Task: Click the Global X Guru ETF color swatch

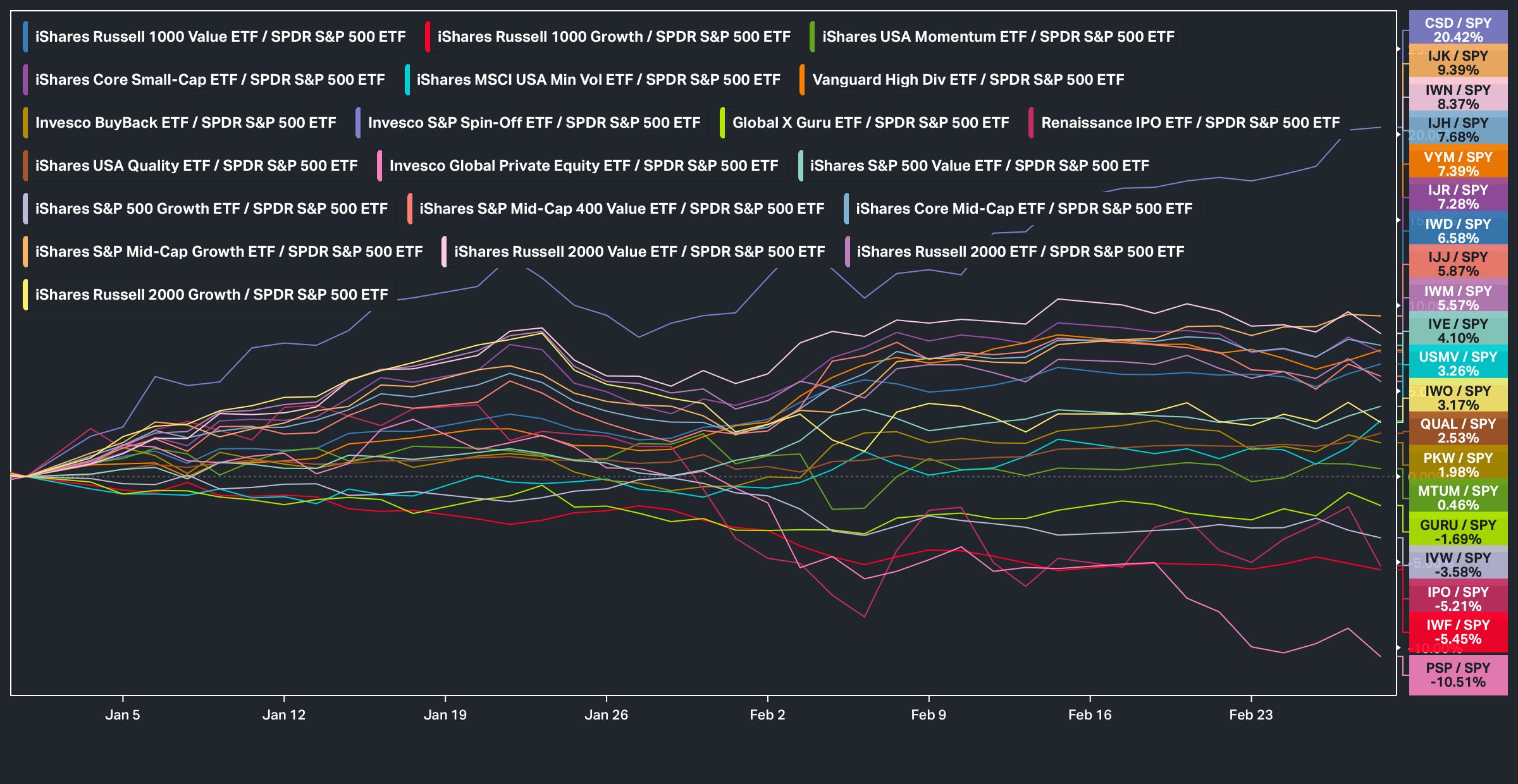Action: (x=722, y=123)
